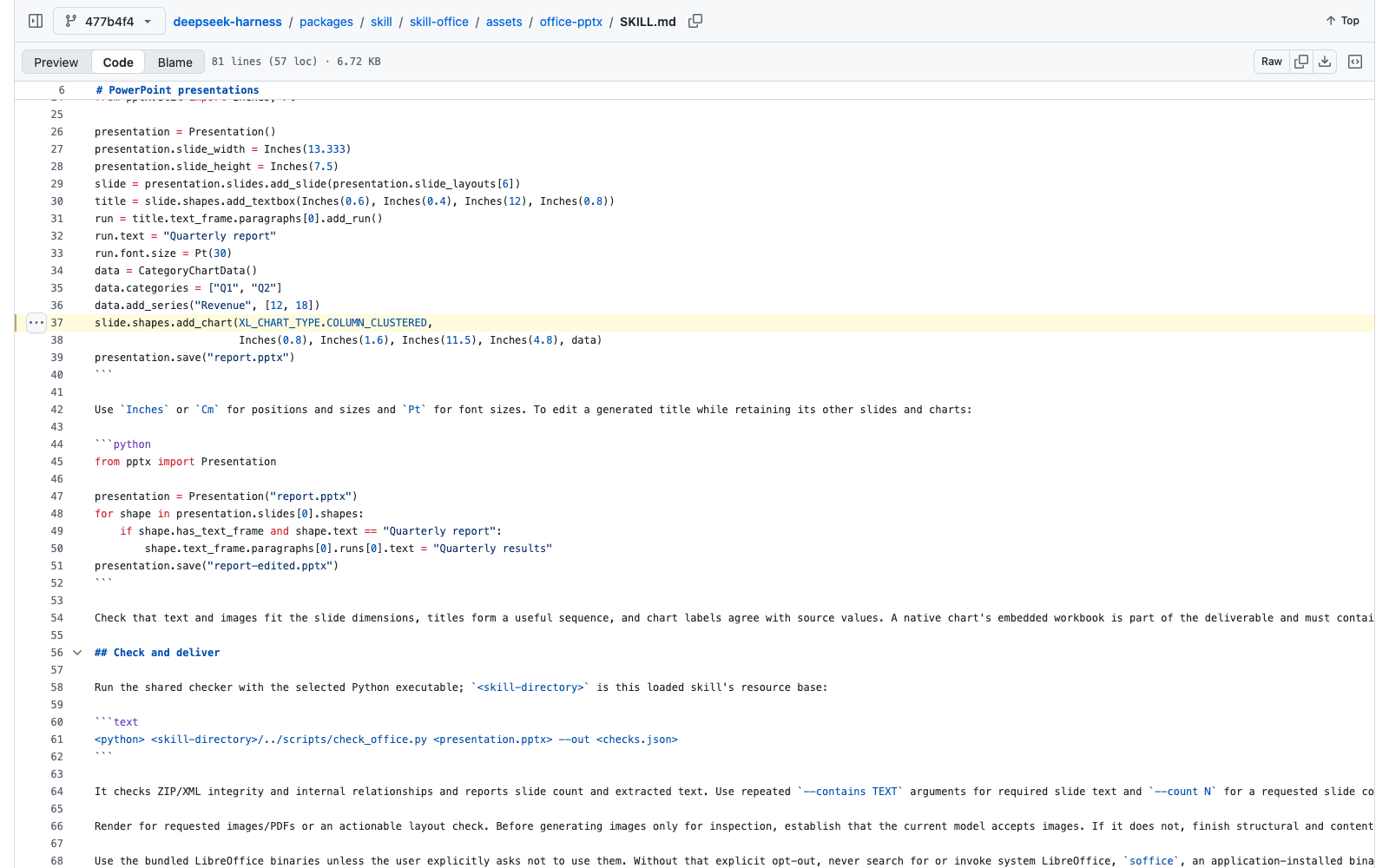Click the sticky header line number 6
The width and height of the screenshot is (1389, 868).
point(62,90)
